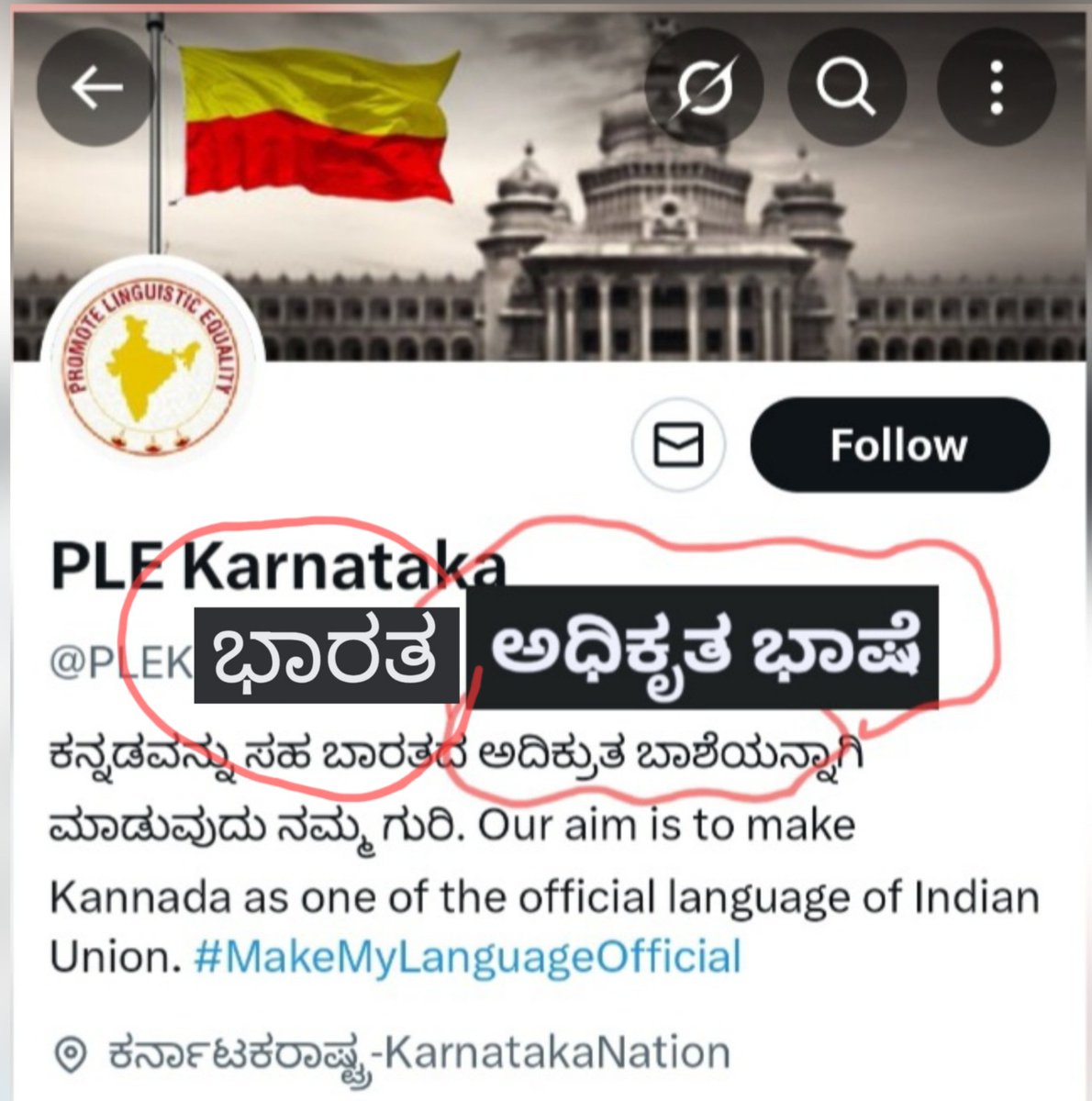
Task: Send a message via envelope icon
Action: click(x=678, y=446)
